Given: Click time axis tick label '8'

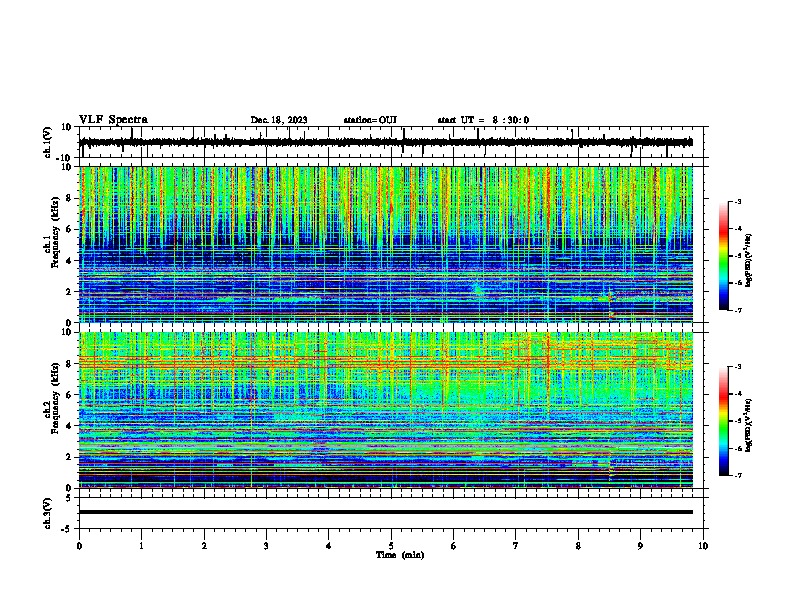Looking at the screenshot, I should click(x=578, y=546).
